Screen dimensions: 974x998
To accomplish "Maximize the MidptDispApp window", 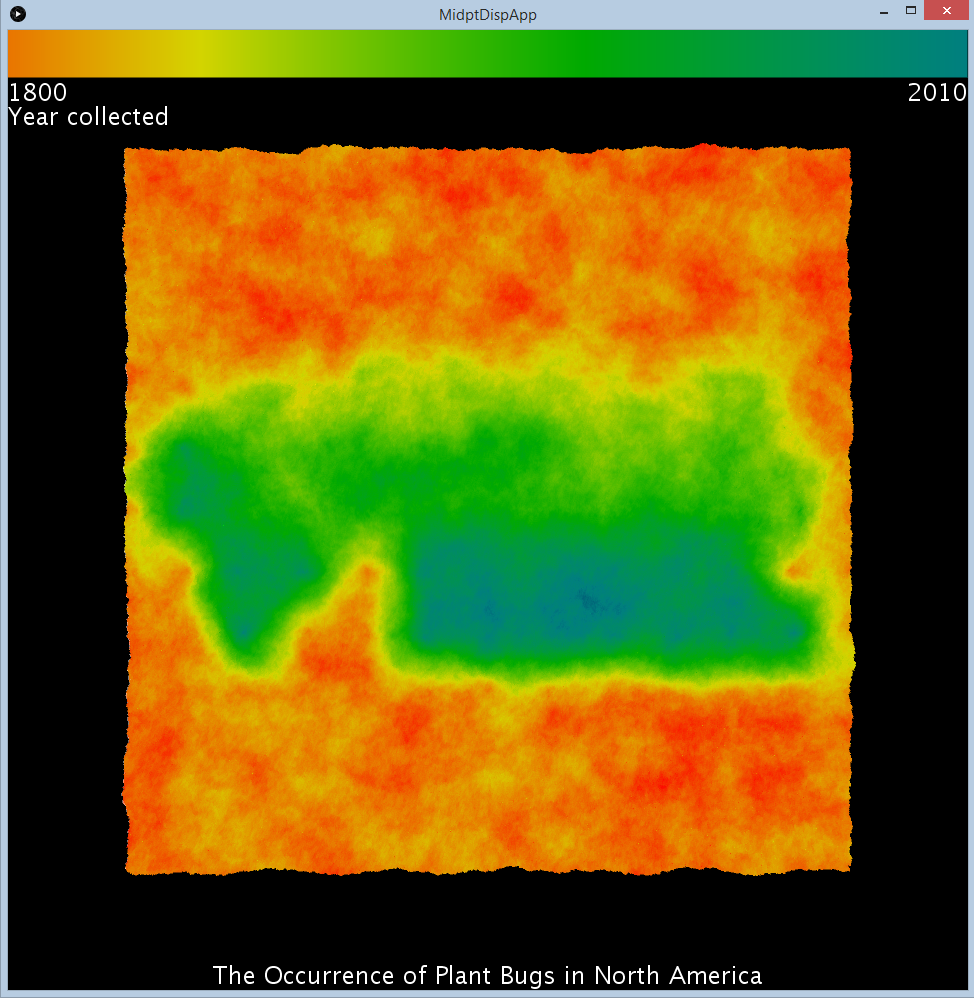I will click(x=911, y=12).
